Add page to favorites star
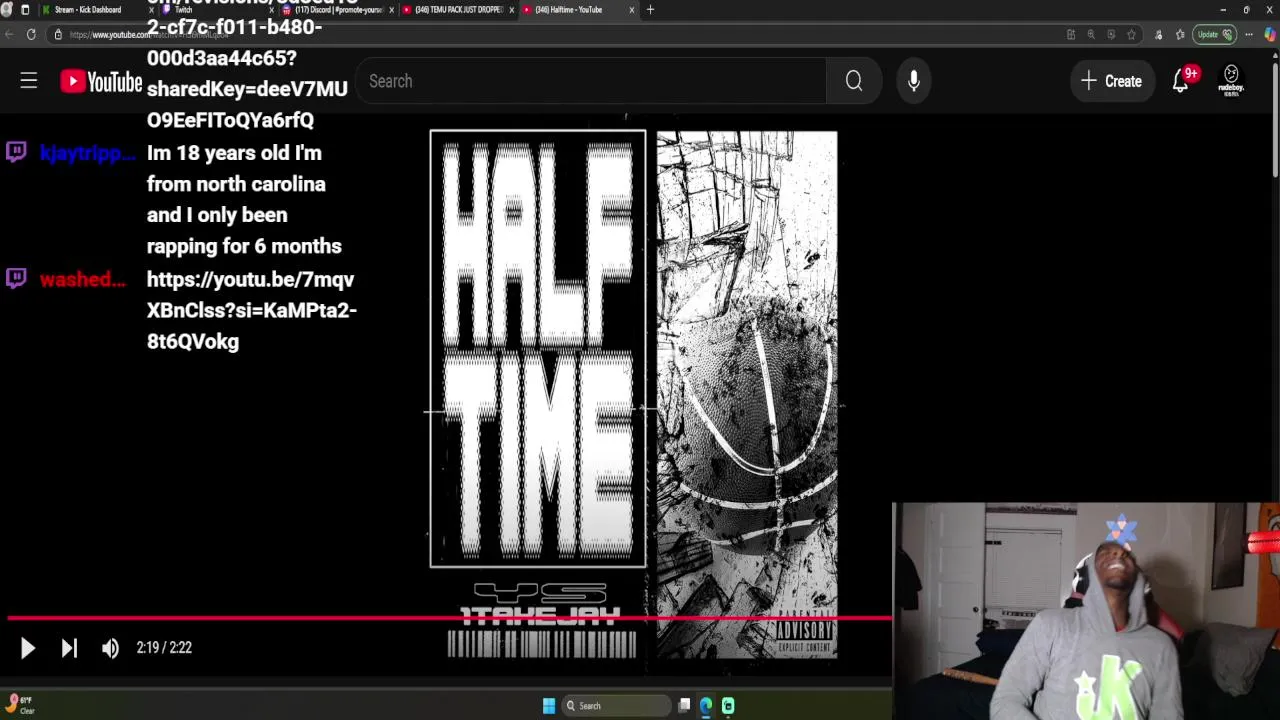Viewport: 1280px width, 720px height. (1131, 34)
